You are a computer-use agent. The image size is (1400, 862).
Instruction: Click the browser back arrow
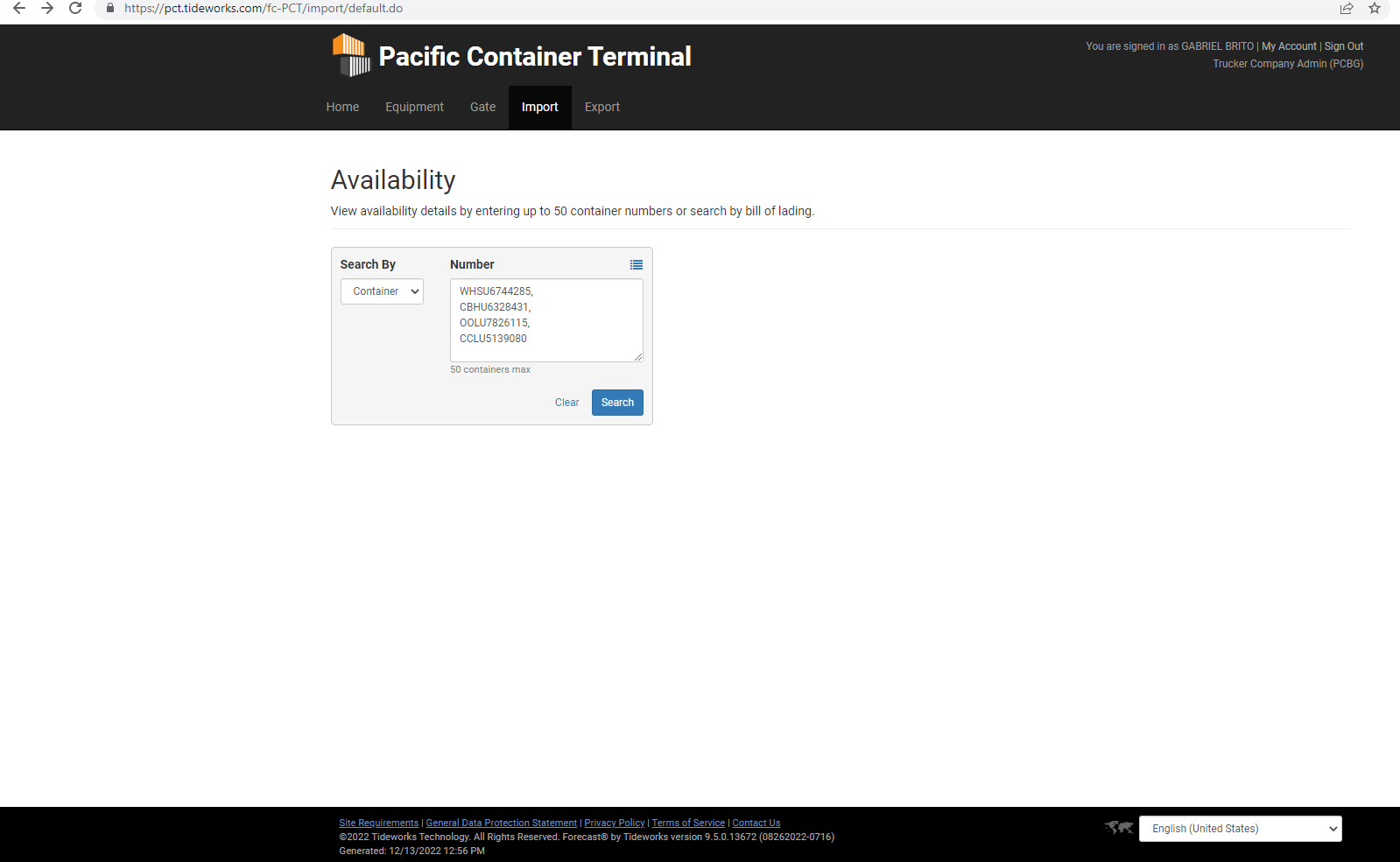[x=19, y=8]
